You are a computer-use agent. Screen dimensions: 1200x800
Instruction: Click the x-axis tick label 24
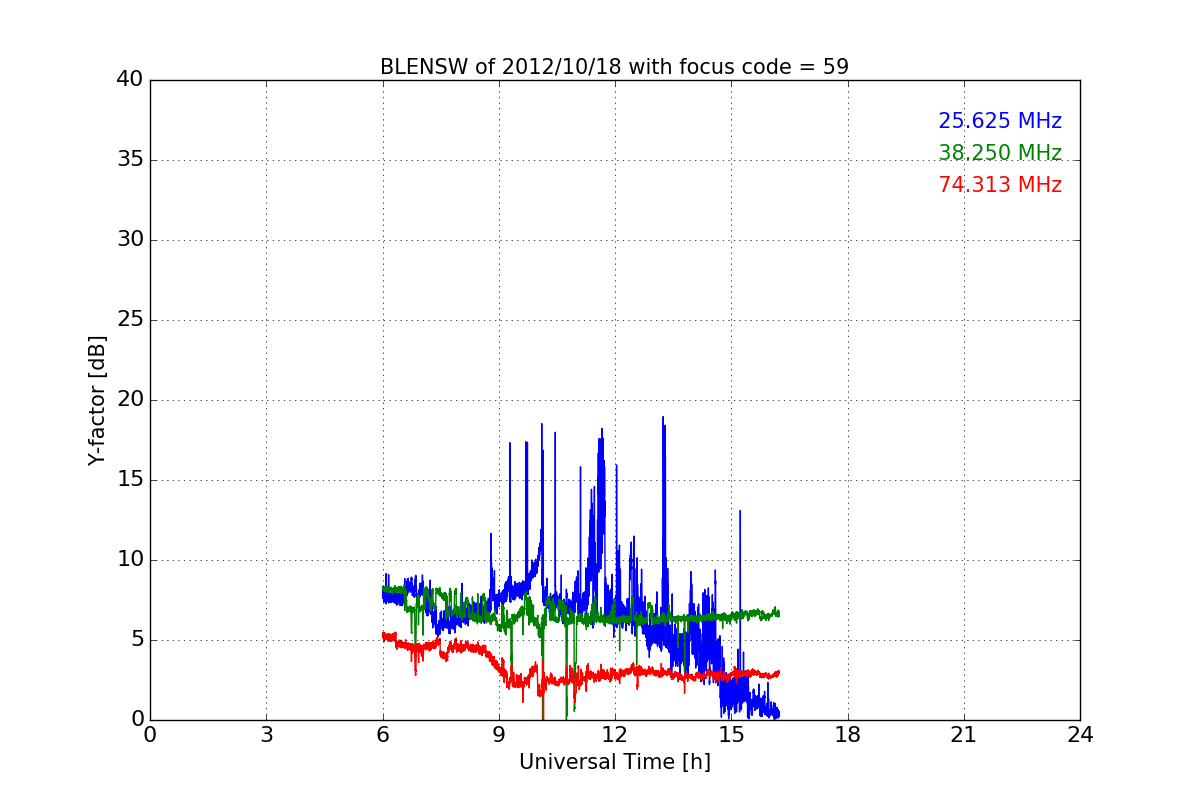(x=1080, y=735)
